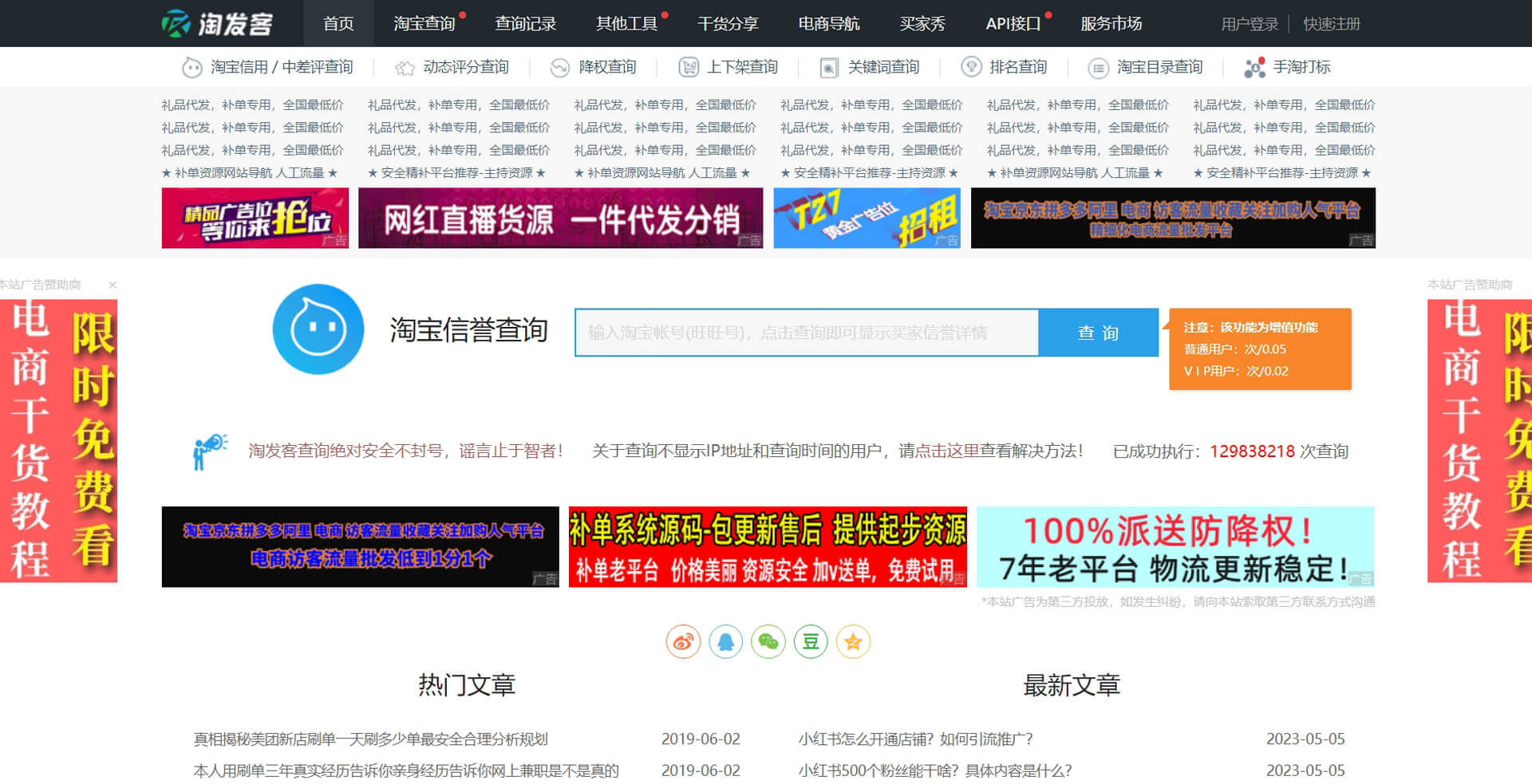Click the blue Taobao mascot icon
The width and height of the screenshot is (1532, 784).
(318, 329)
